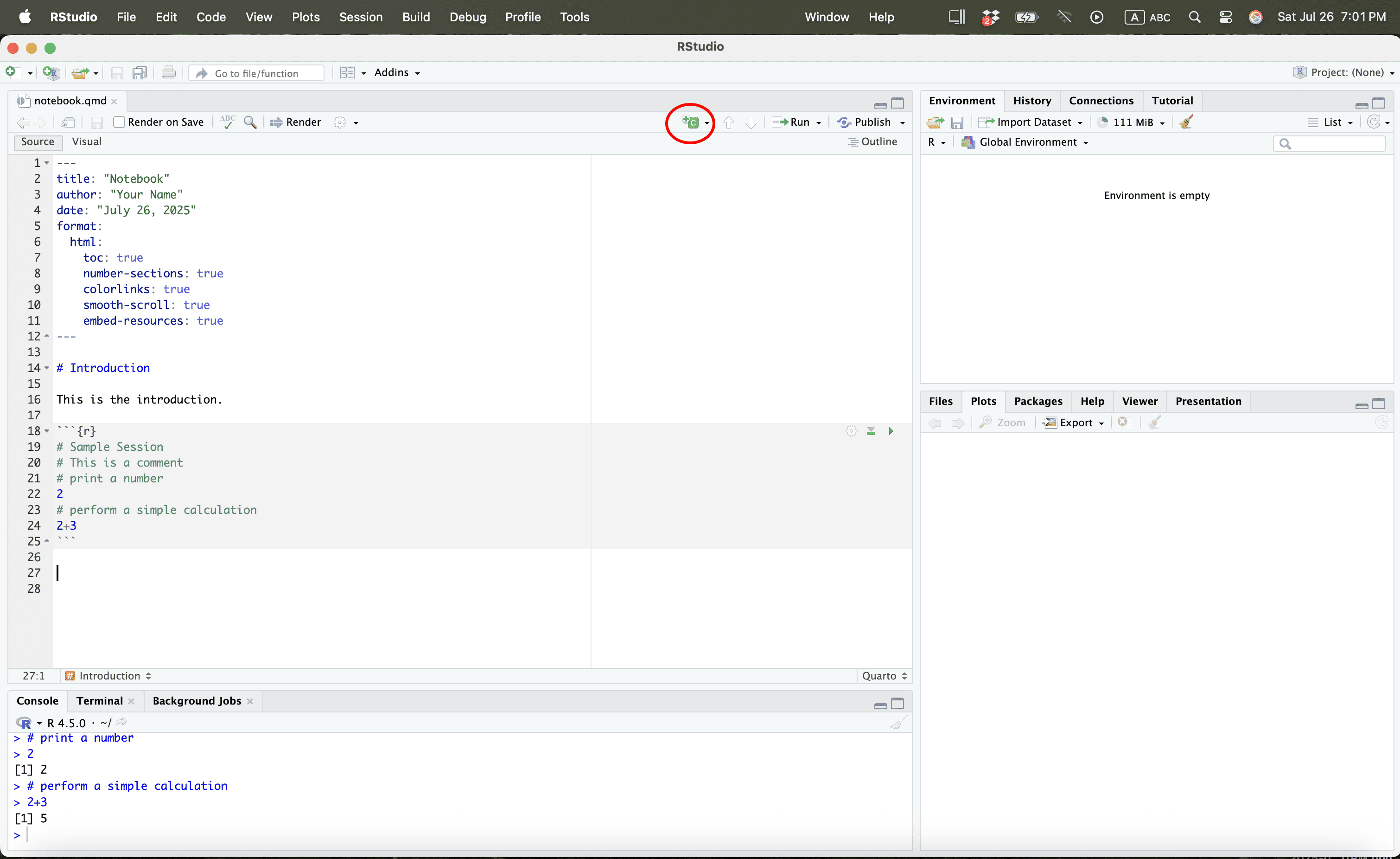Click the Insert new code chunk icon

(691, 122)
